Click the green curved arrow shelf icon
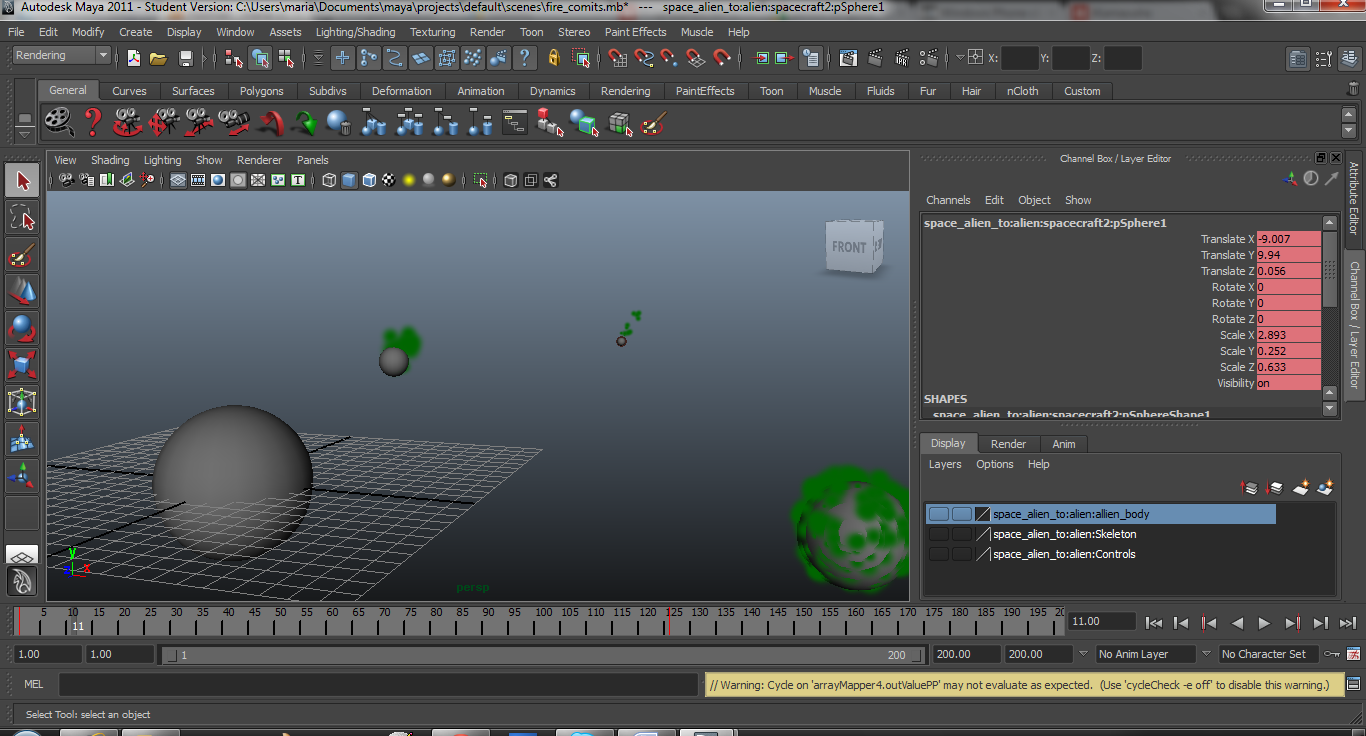The image size is (1366, 736). [x=305, y=123]
